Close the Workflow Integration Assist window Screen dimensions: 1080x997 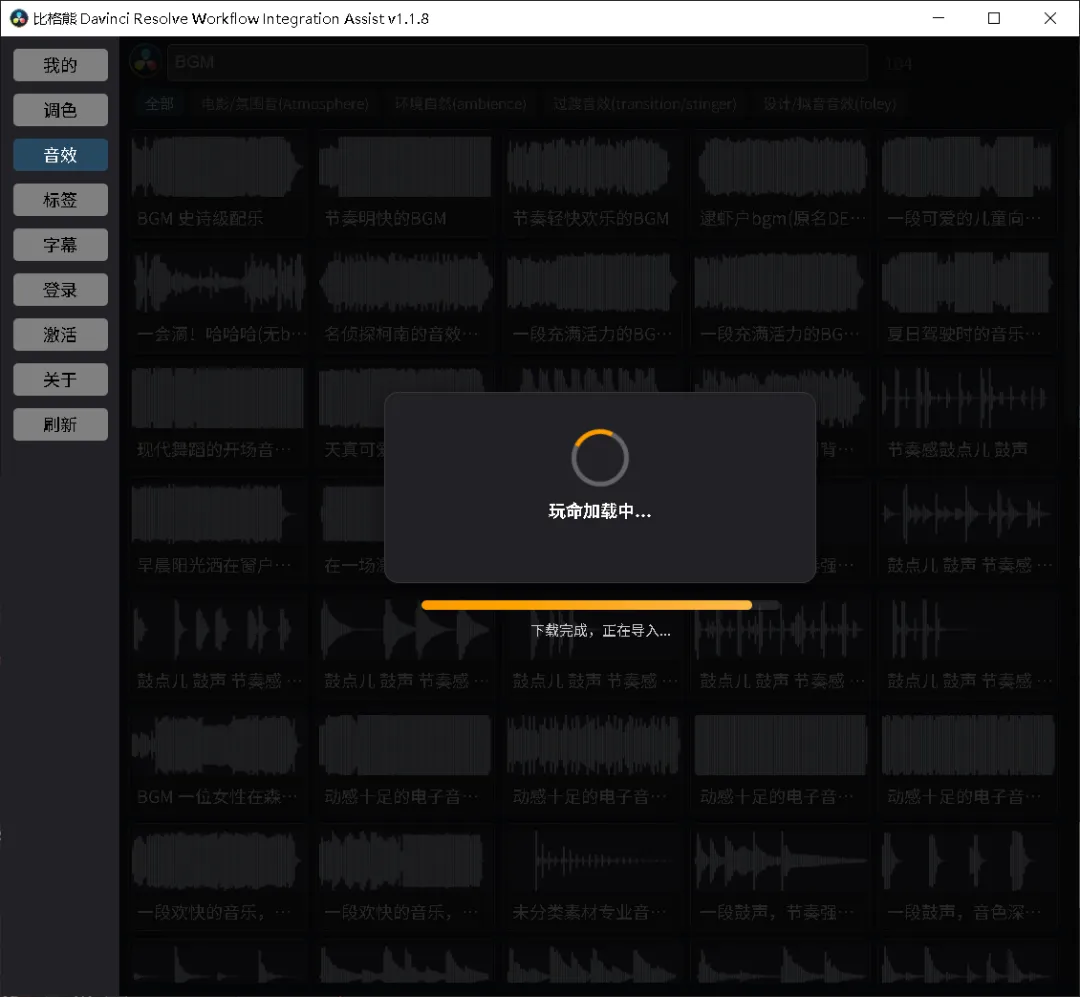click(x=1050, y=18)
